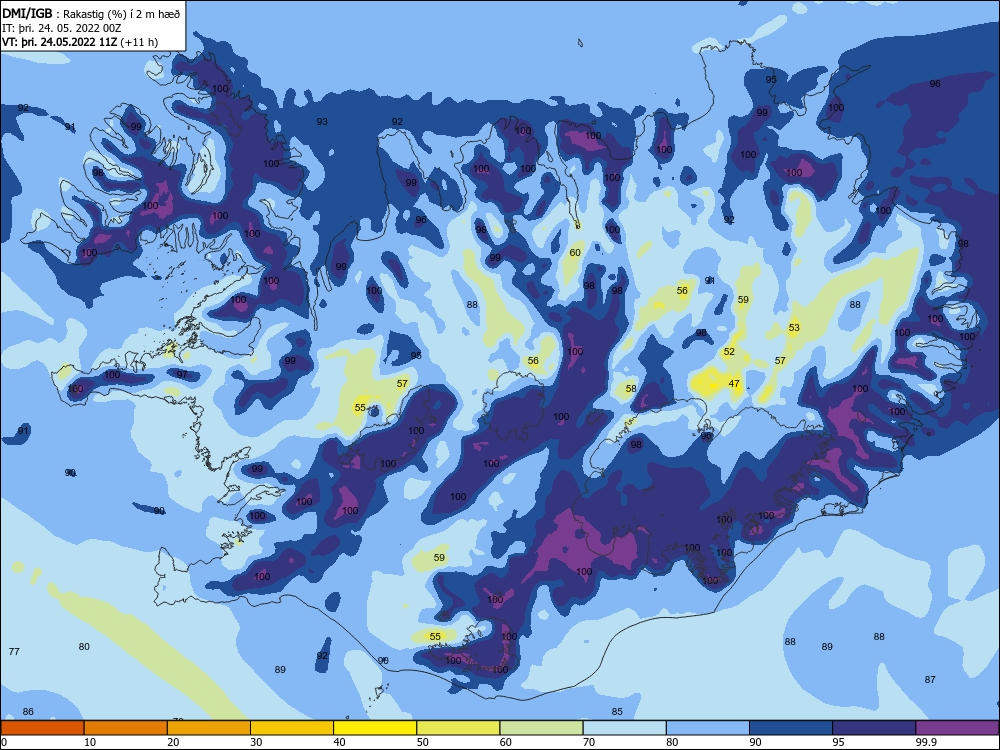Screen dimensions: 1000x750
Task: Click the '86' value over the ocean
Action: click(x=28, y=711)
